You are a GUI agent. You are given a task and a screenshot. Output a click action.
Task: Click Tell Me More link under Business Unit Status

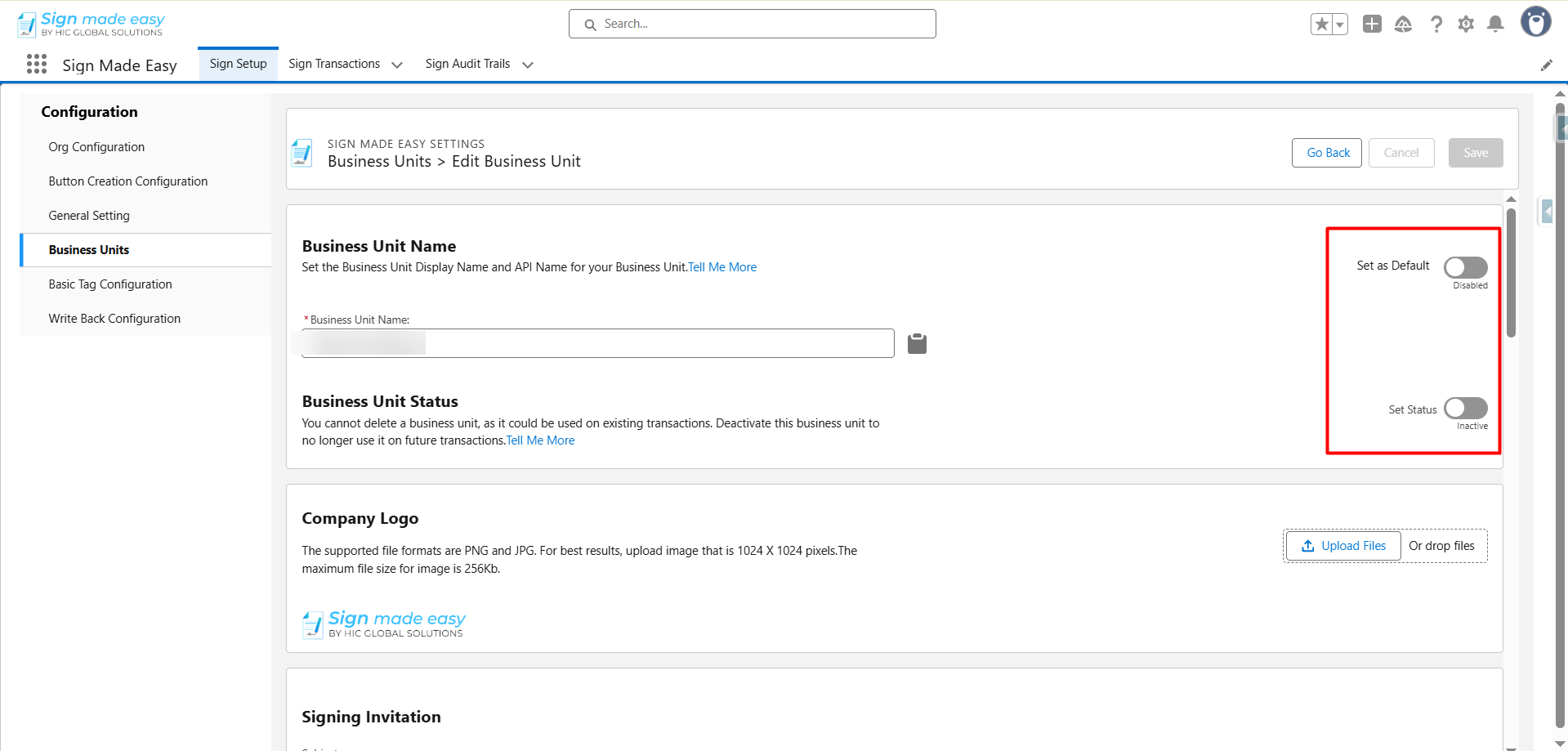coord(540,440)
